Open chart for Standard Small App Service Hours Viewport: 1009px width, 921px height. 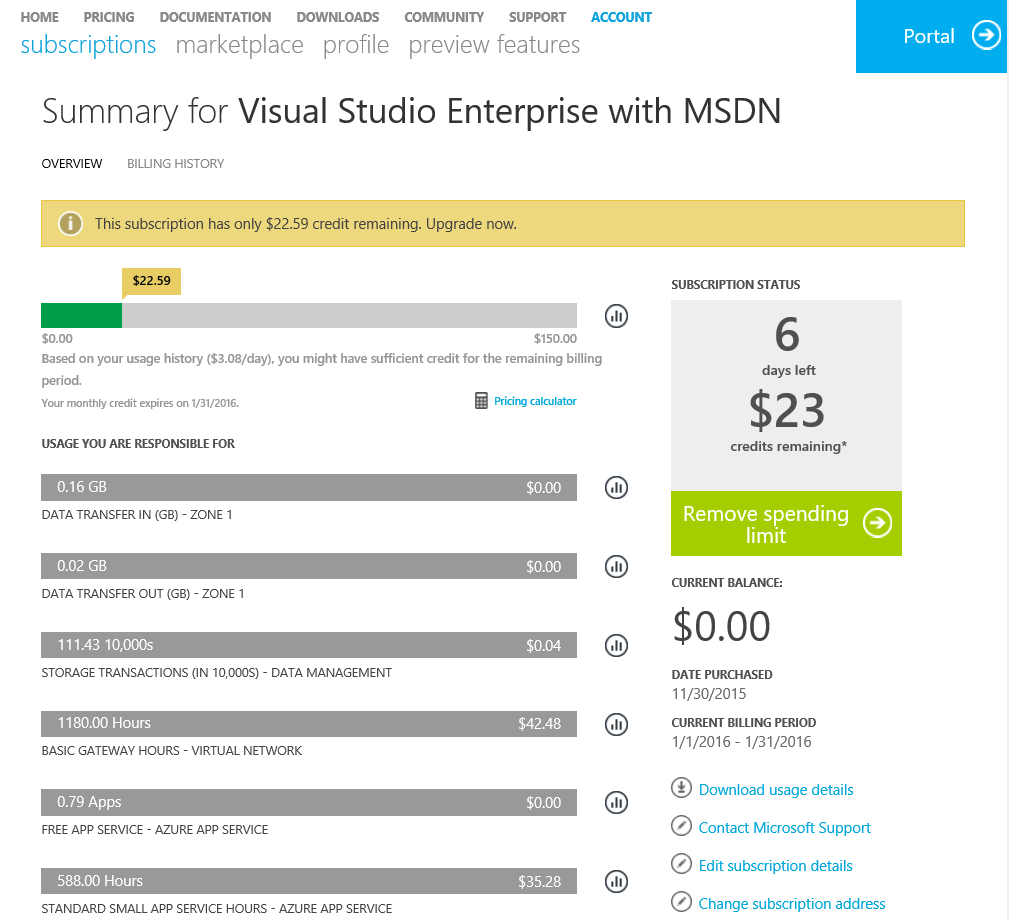click(616, 881)
